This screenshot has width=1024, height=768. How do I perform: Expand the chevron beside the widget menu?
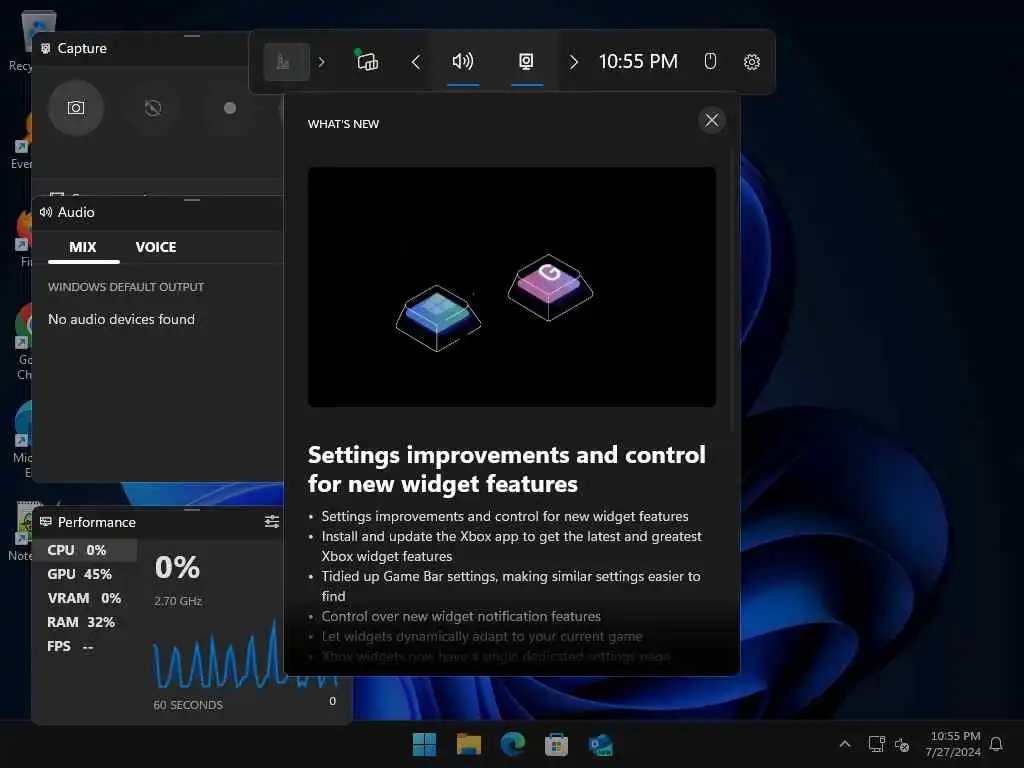[321, 62]
